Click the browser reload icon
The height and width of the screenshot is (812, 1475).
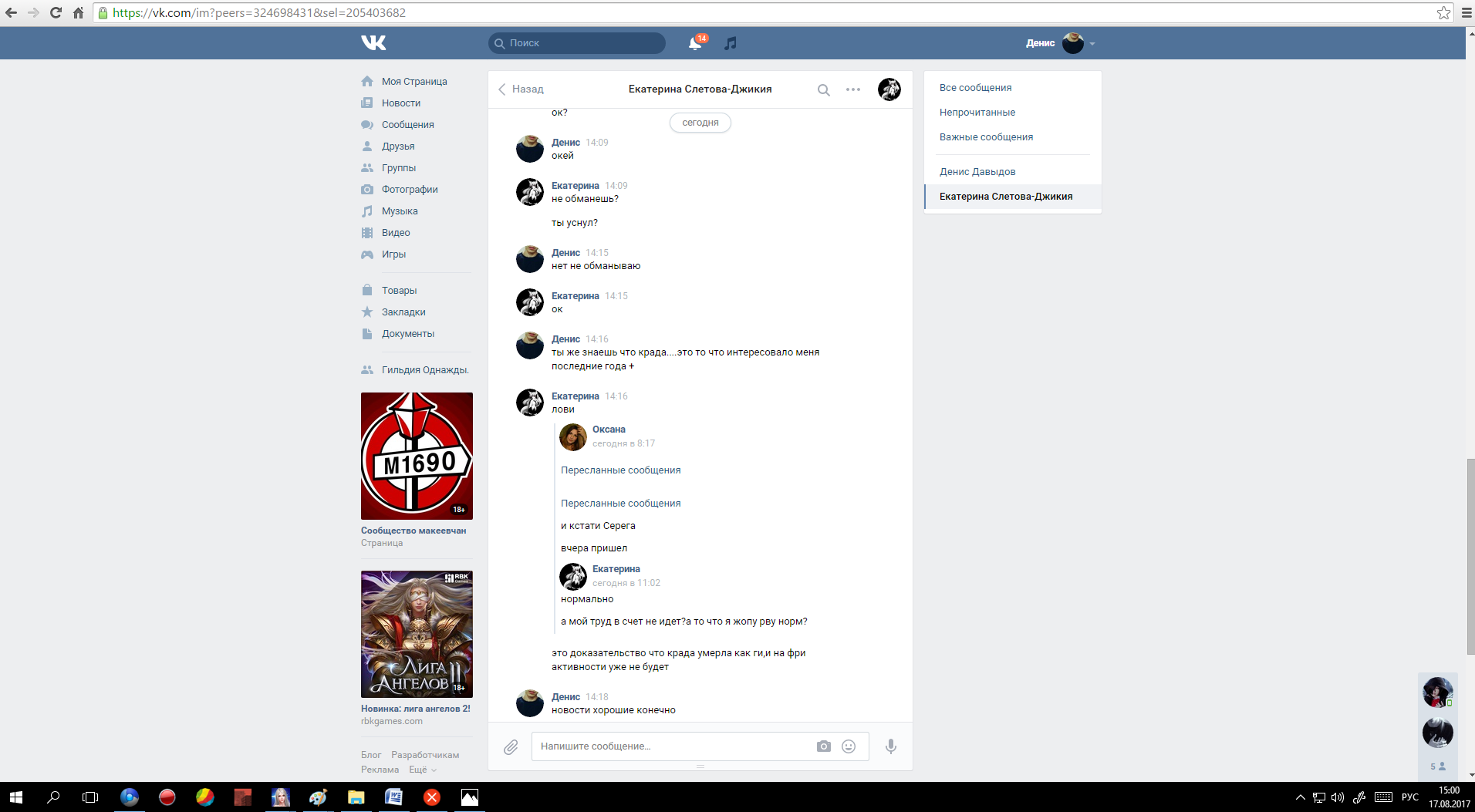click(x=56, y=12)
